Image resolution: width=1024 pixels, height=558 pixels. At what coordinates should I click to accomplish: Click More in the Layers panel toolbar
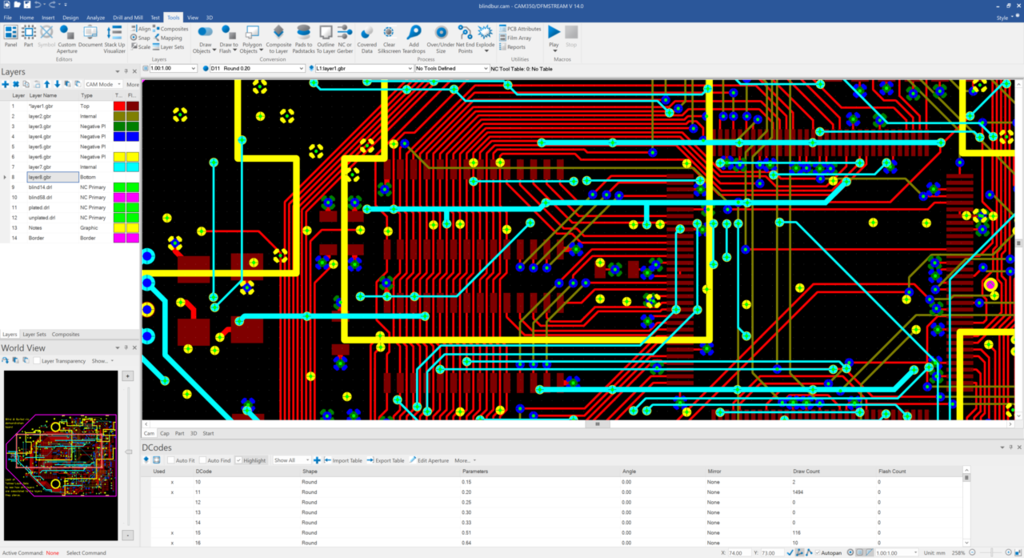pyautogui.click(x=133, y=84)
